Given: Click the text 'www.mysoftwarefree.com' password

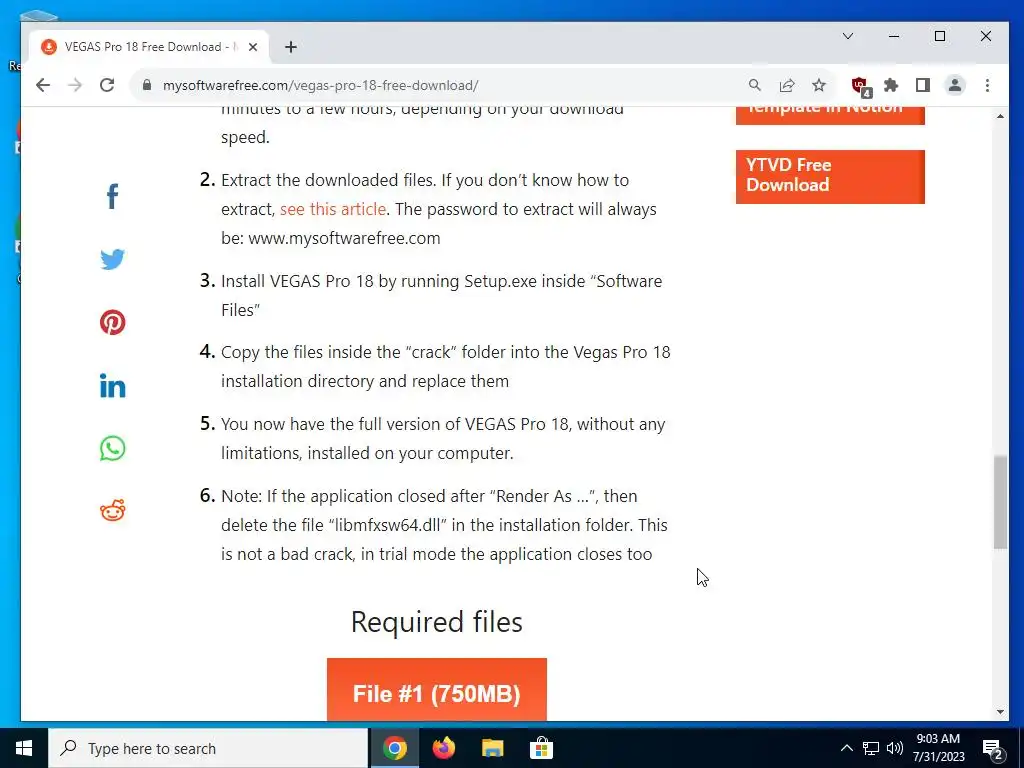Looking at the screenshot, I should 344,238.
